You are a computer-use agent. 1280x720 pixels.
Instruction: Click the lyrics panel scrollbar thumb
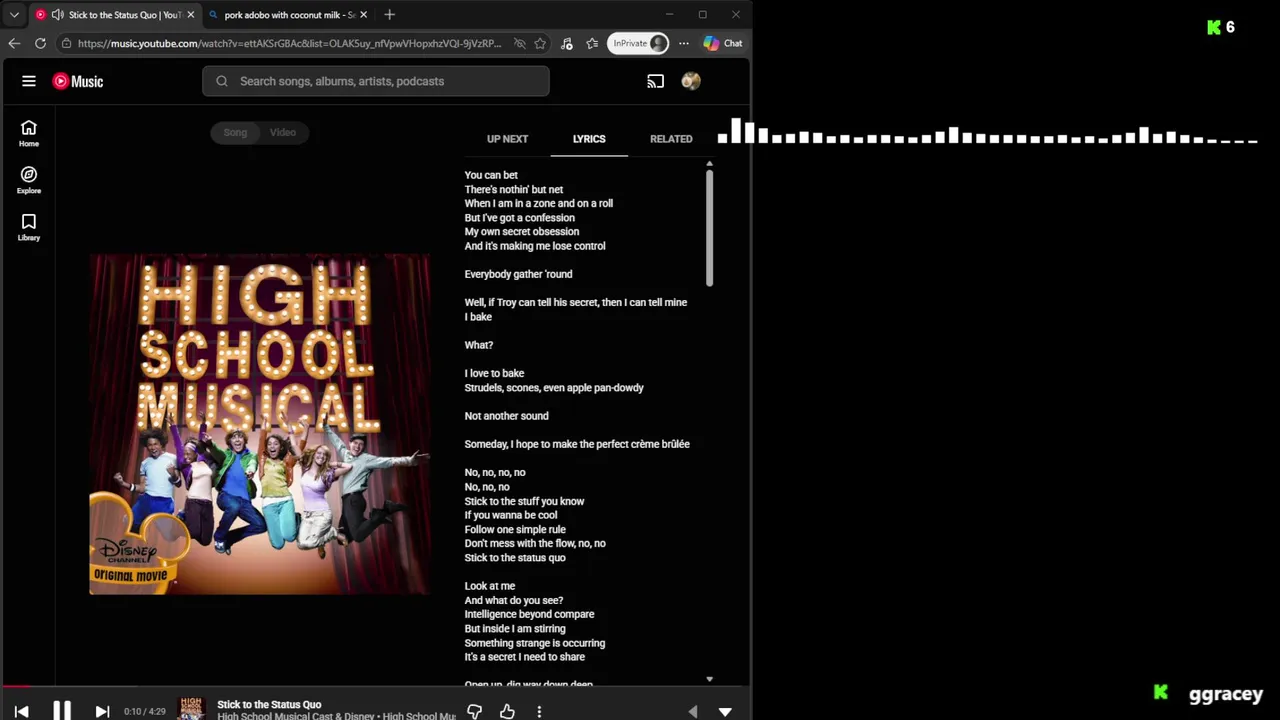[709, 228]
